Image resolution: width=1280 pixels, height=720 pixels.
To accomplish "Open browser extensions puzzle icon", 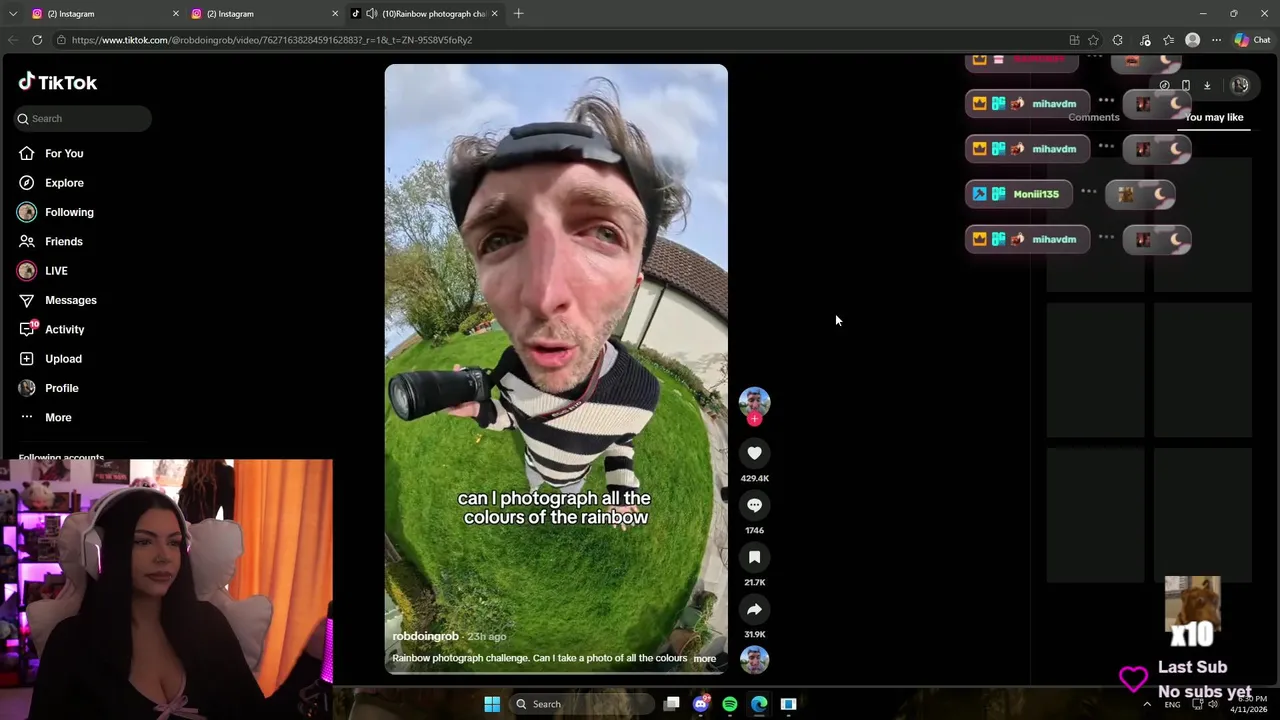I will pyautogui.click(x=1118, y=40).
